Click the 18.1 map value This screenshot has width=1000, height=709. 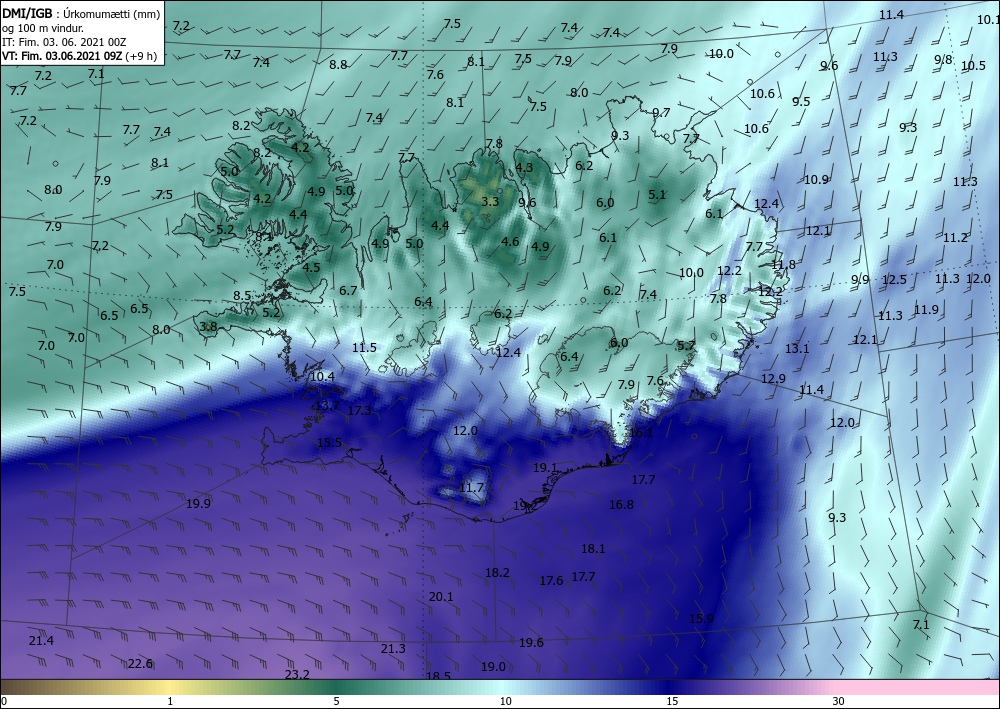[x=593, y=548]
